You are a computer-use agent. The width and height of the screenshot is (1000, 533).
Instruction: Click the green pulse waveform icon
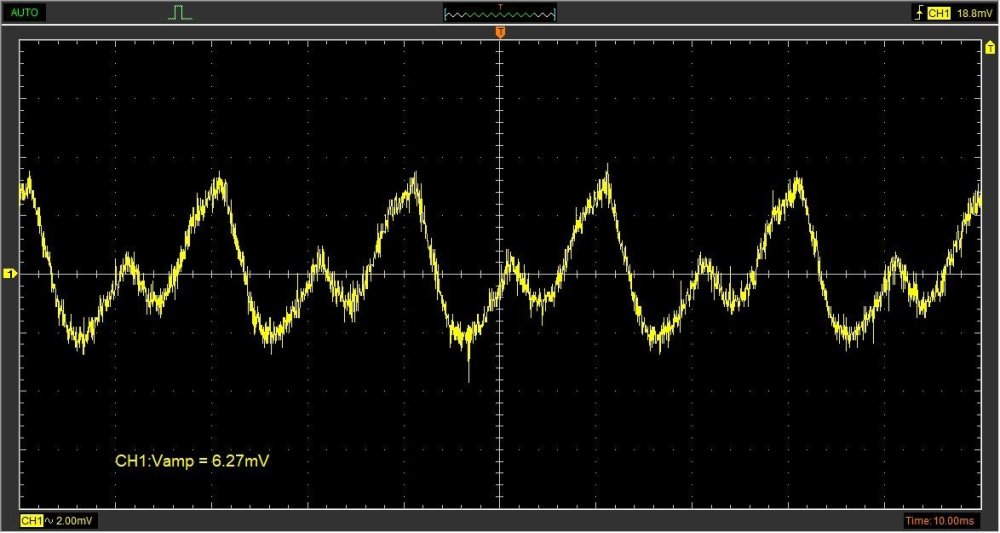point(180,13)
